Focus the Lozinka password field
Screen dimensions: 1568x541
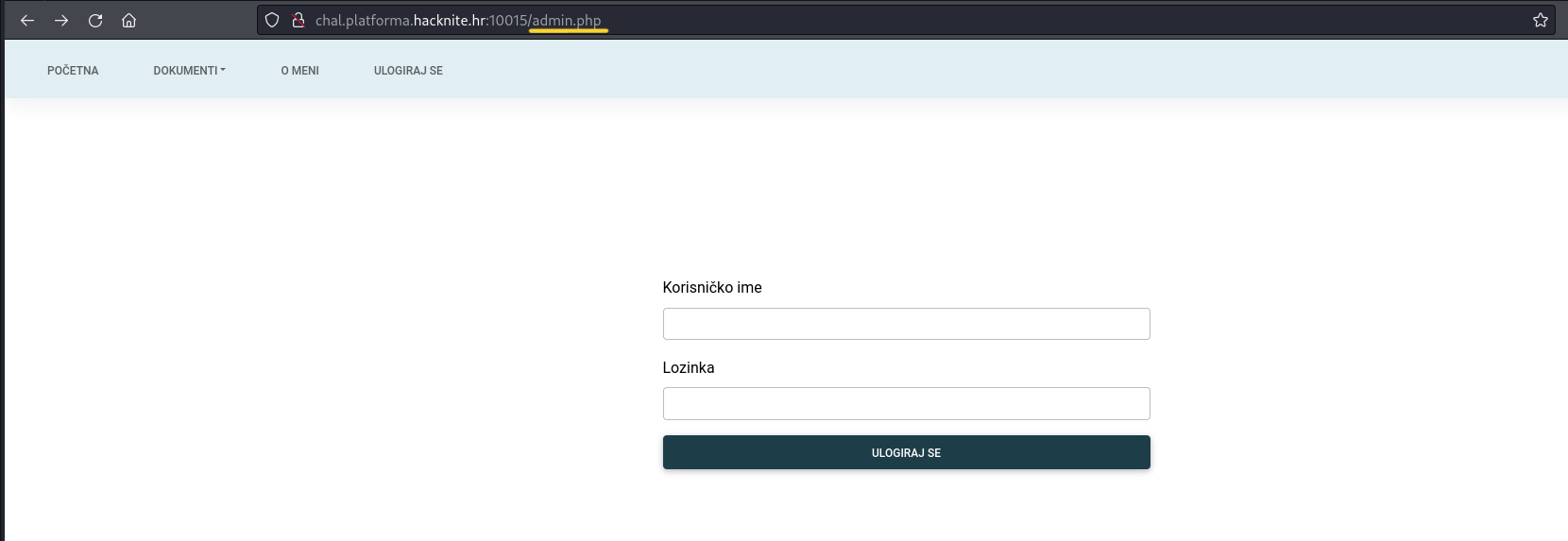(906, 403)
